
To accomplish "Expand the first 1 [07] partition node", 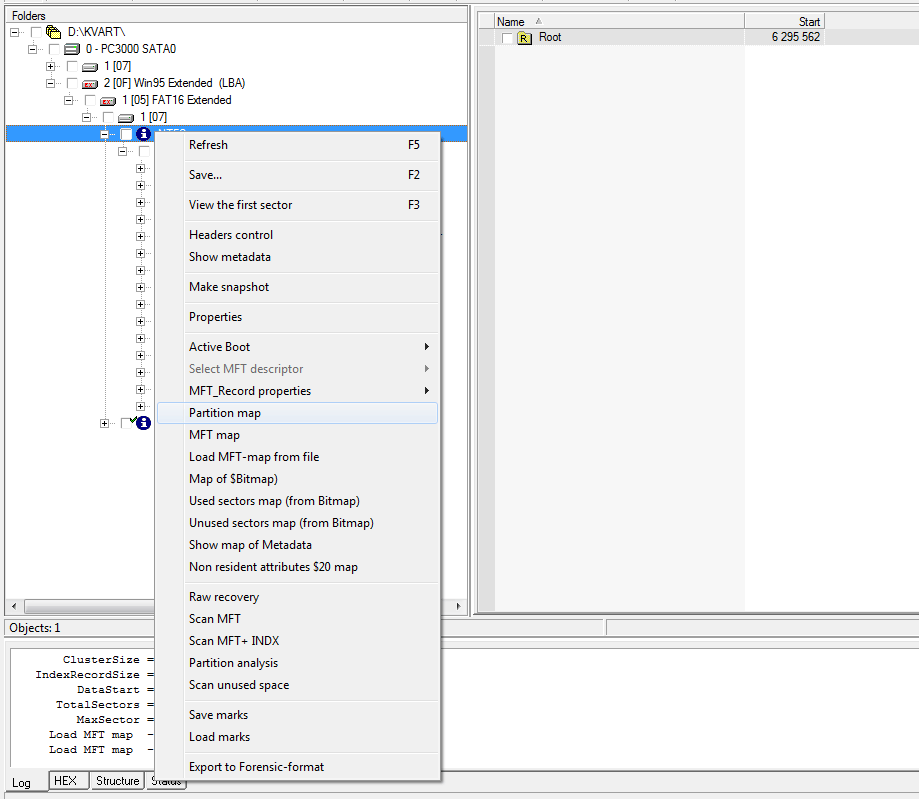I will 51,66.
